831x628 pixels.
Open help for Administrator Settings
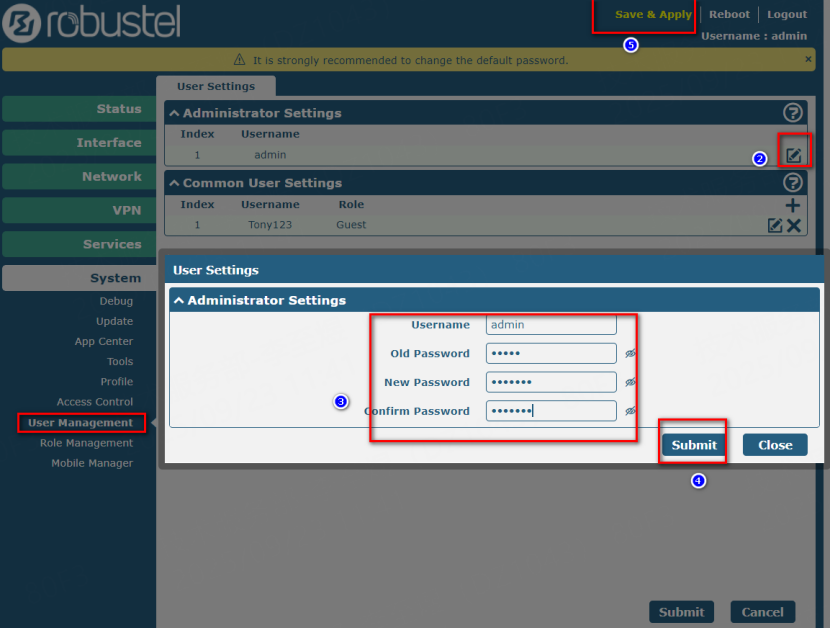point(792,113)
